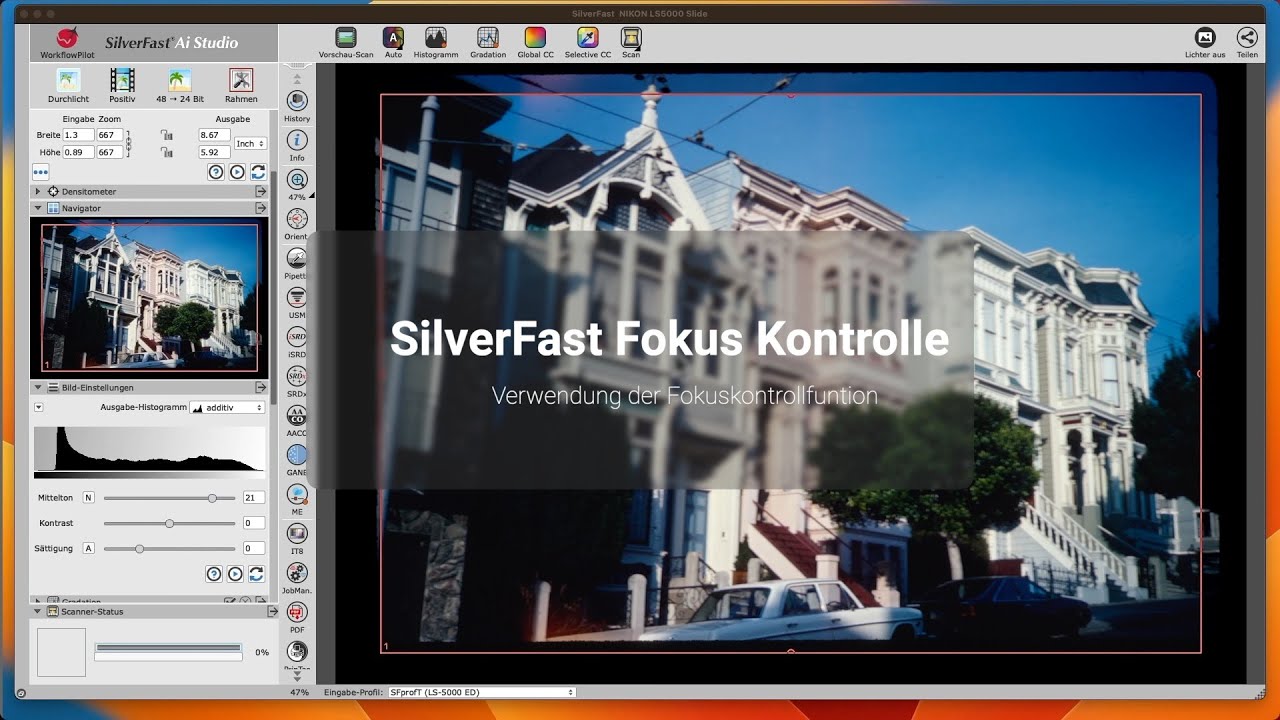The height and width of the screenshot is (720, 1280).
Task: Open the Gradation tool
Action: tap(488, 43)
